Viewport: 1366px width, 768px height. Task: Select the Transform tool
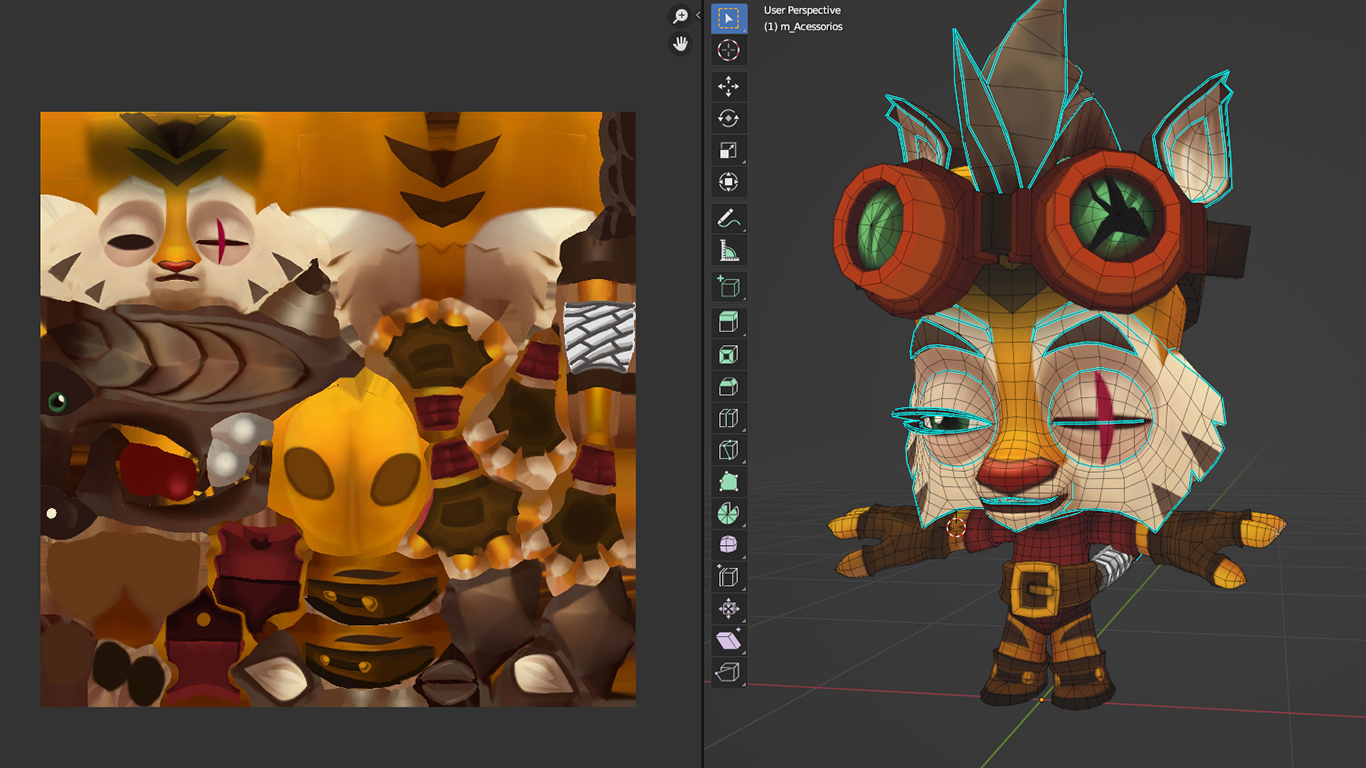(728, 183)
